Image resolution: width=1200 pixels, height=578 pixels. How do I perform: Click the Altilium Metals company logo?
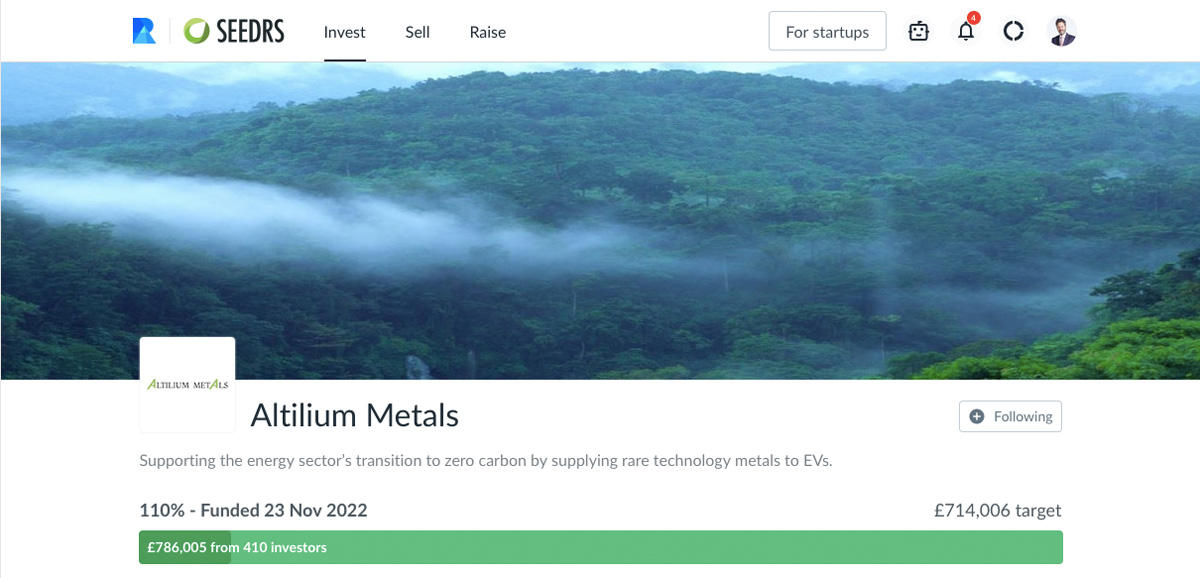point(187,384)
